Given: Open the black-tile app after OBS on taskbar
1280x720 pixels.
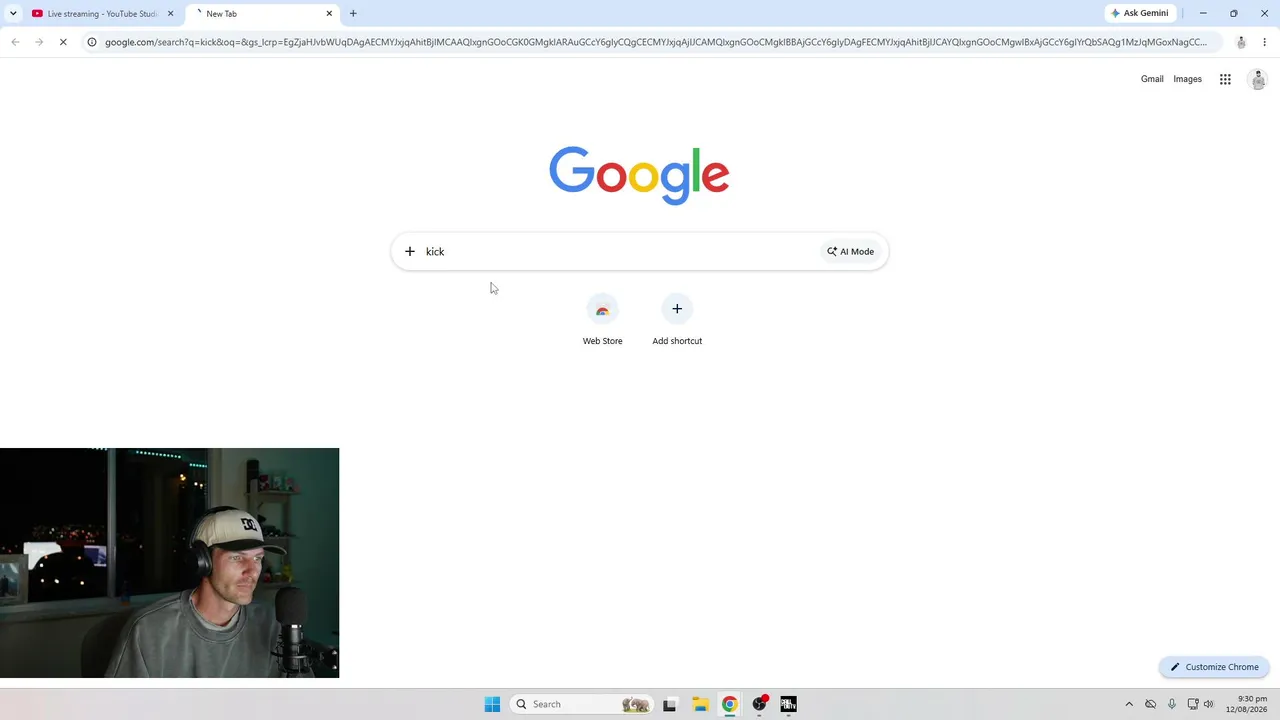Looking at the screenshot, I should point(788,704).
